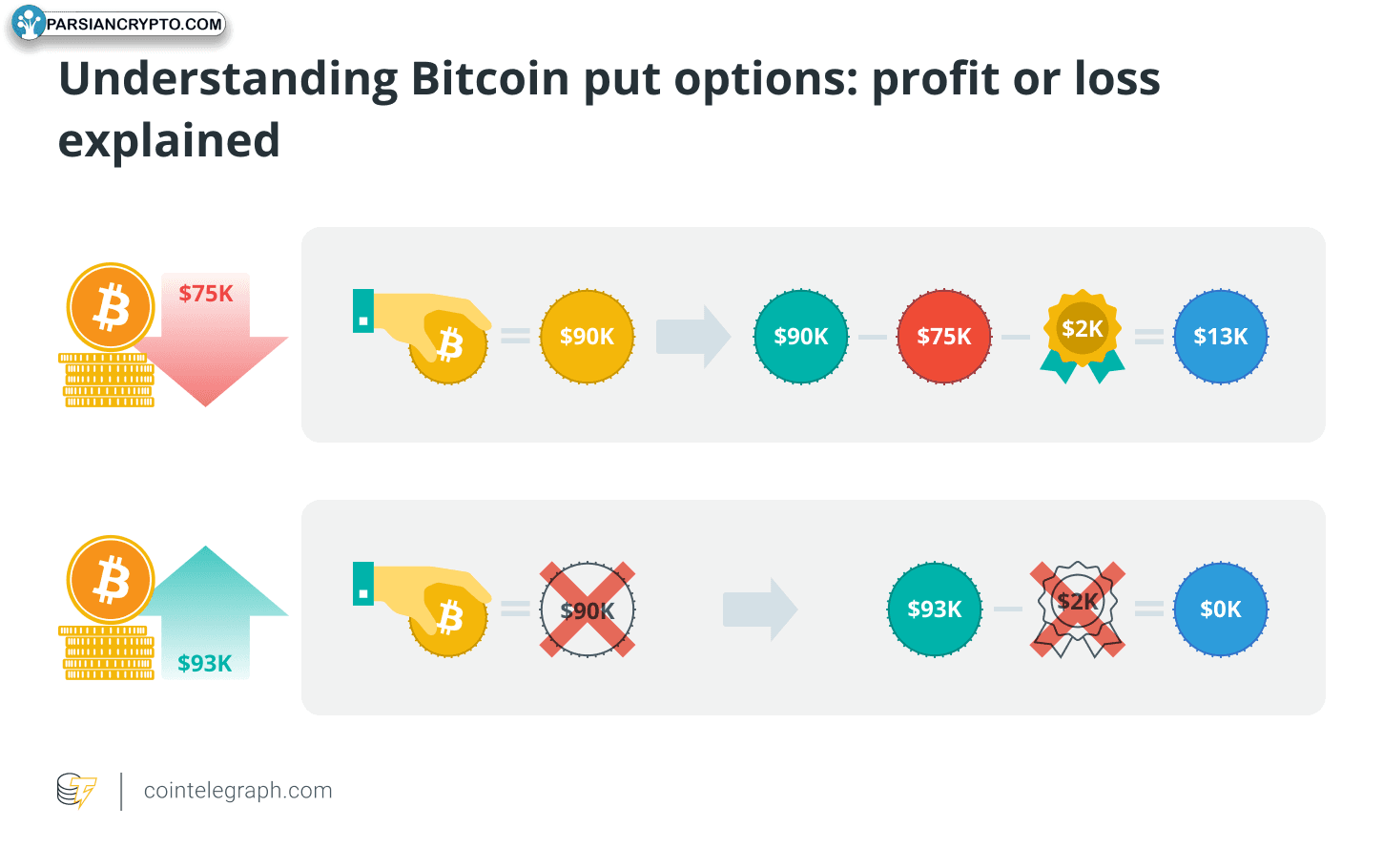Viewport: 1383px width, 868px height.
Task: Click the green $93K up arrow
Action: click(x=212, y=611)
